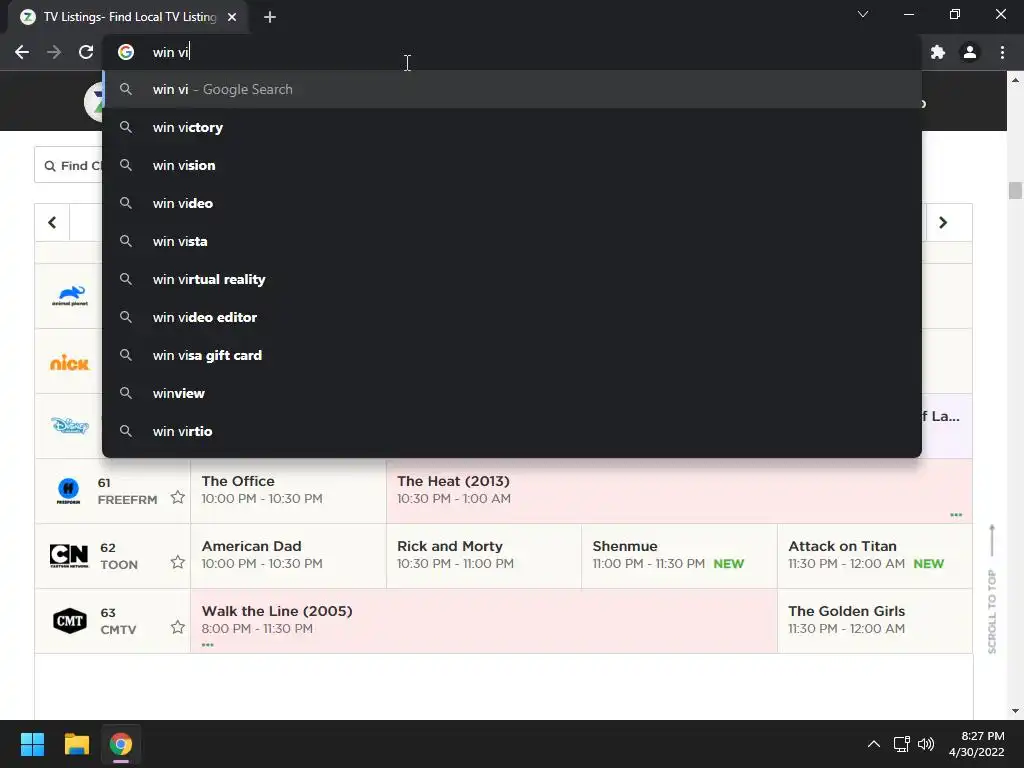1024x768 pixels.
Task: Choose the 'win vision' suggestion
Action: pos(512,165)
